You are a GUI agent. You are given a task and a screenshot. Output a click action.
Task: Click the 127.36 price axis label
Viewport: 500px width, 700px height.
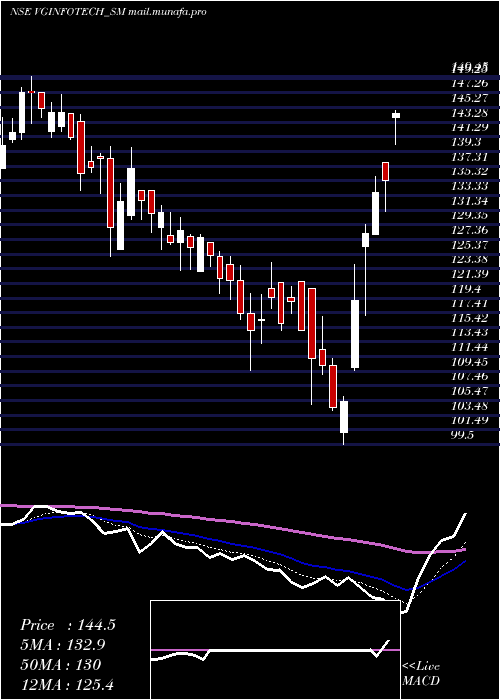(470, 230)
